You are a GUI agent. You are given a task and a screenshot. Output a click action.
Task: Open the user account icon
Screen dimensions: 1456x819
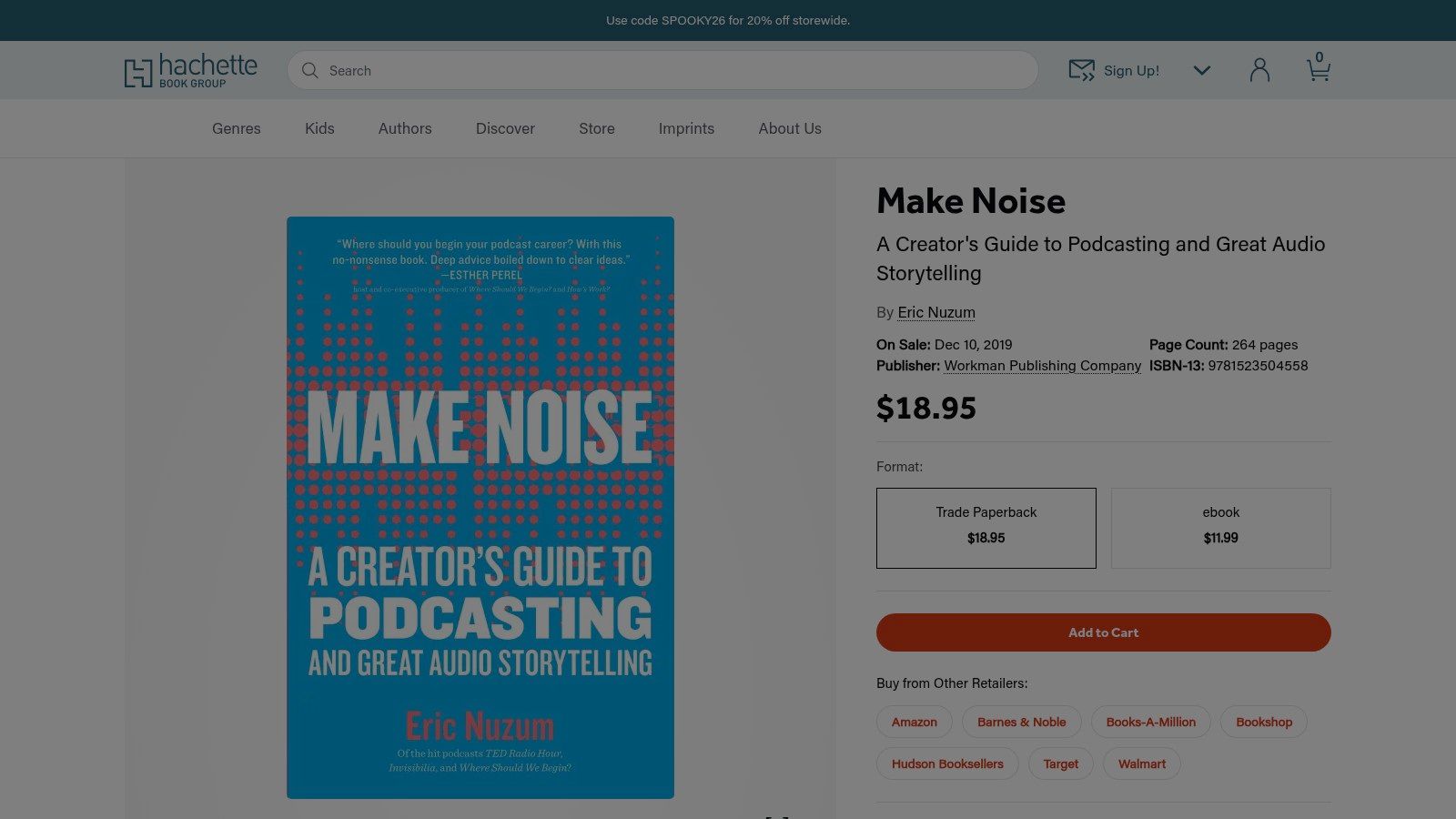pyautogui.click(x=1259, y=70)
